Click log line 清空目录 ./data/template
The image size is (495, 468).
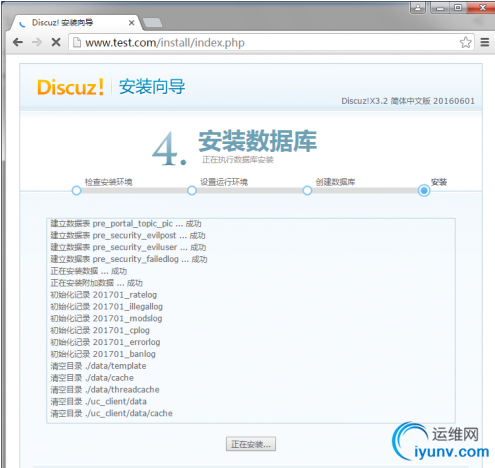click(98, 366)
